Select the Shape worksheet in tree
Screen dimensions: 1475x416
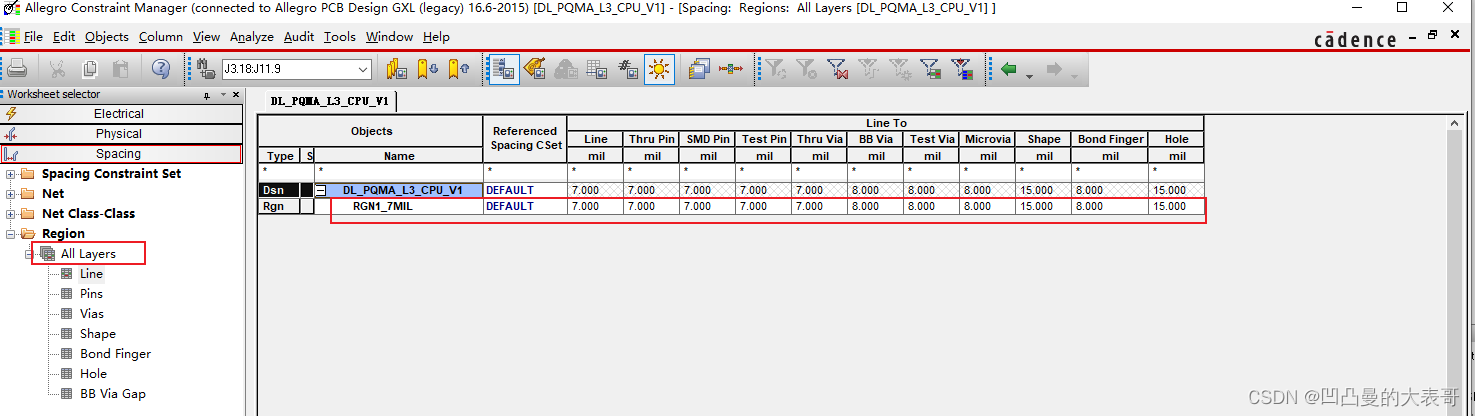(98, 334)
